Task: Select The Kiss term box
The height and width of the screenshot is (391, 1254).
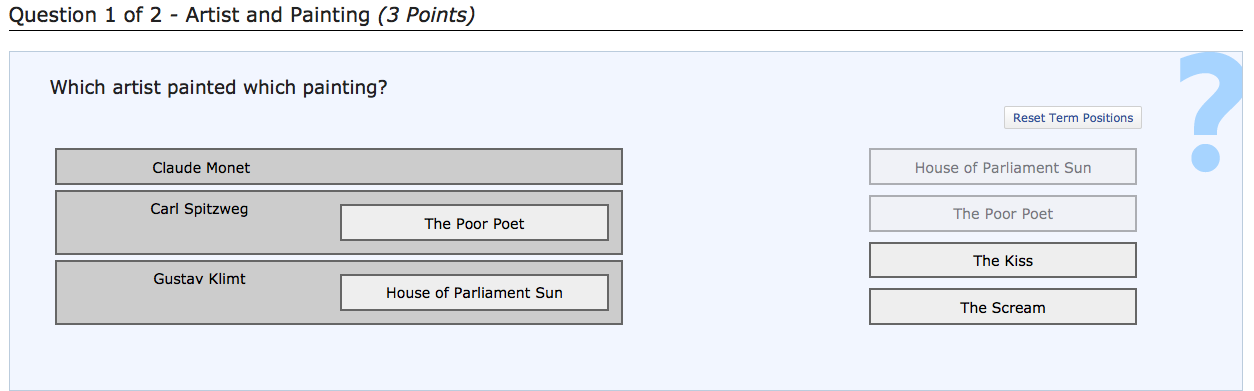Action: [x=1003, y=260]
